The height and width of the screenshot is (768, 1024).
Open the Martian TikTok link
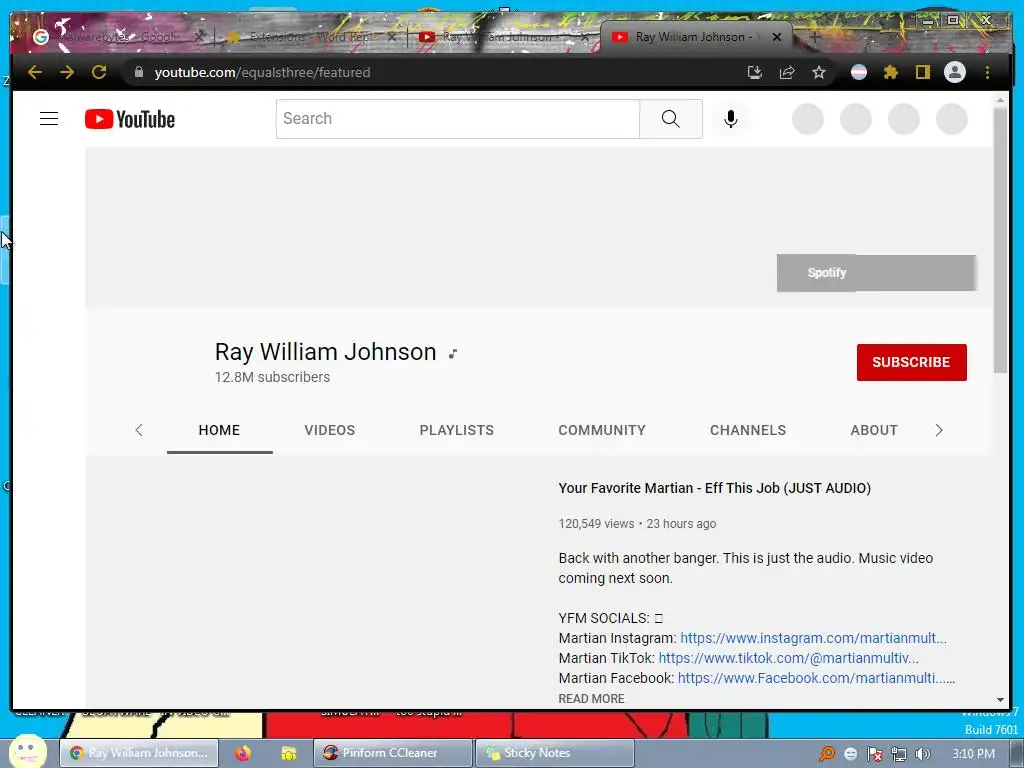coord(788,658)
